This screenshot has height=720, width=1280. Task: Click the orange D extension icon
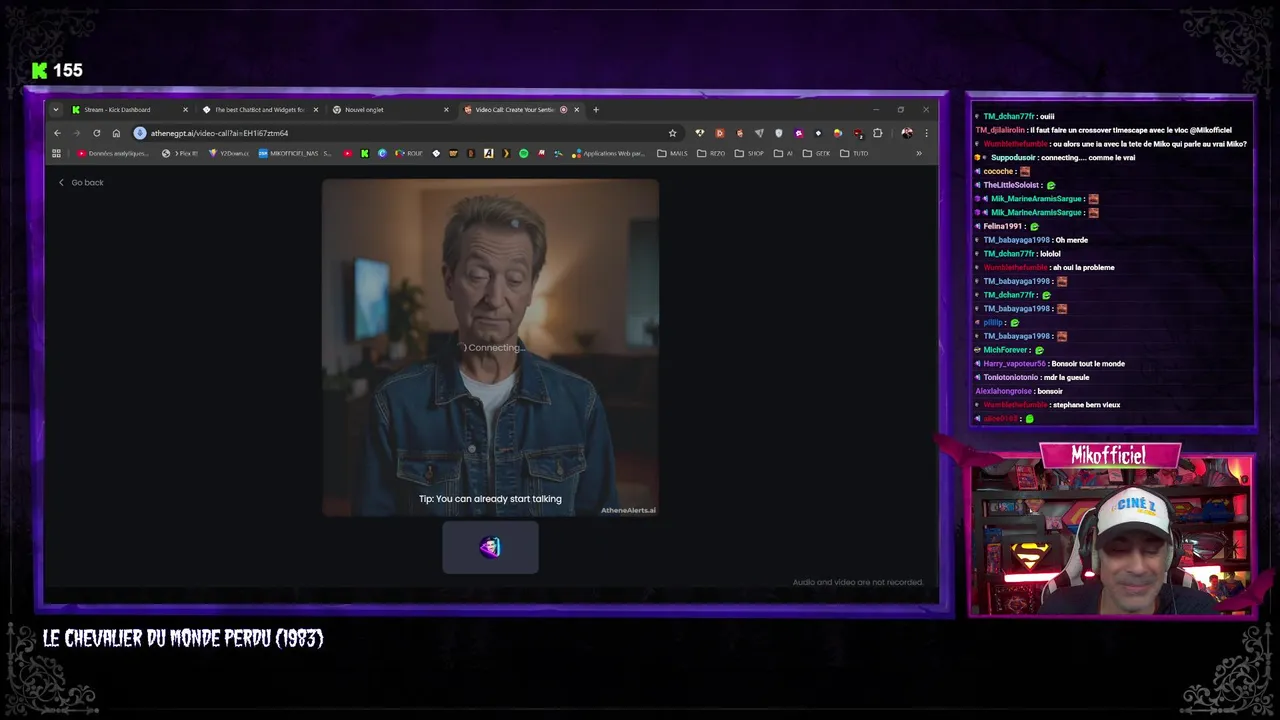click(x=720, y=133)
